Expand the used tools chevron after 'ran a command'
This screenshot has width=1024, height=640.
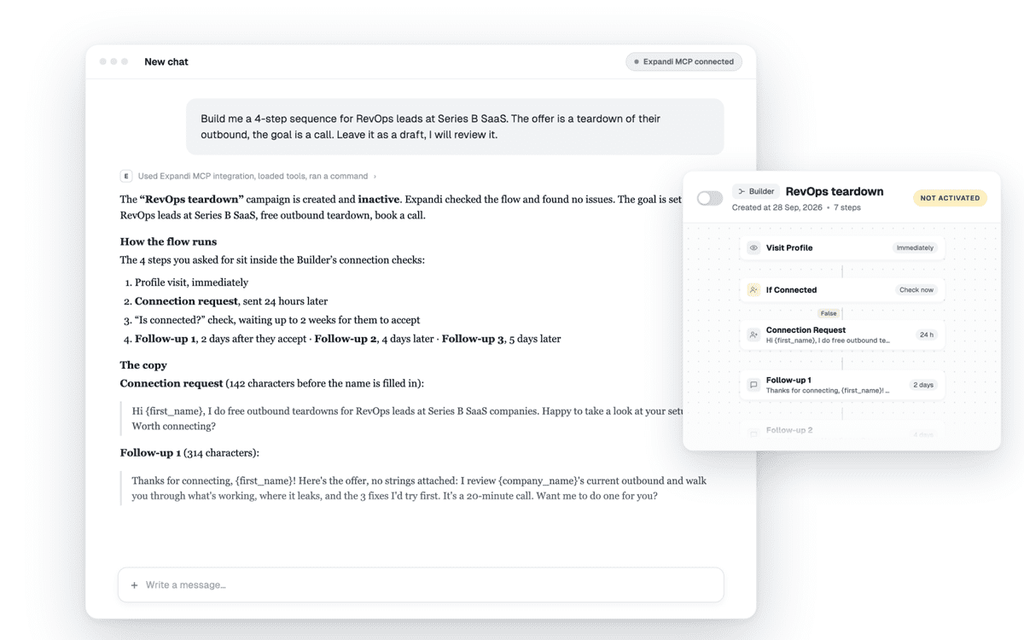coord(375,176)
